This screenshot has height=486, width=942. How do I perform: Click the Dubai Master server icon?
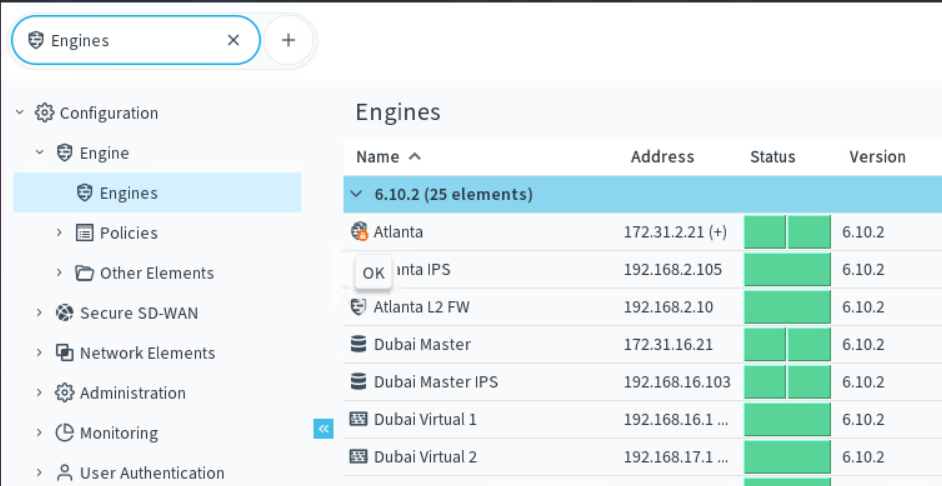pyautogui.click(x=359, y=344)
